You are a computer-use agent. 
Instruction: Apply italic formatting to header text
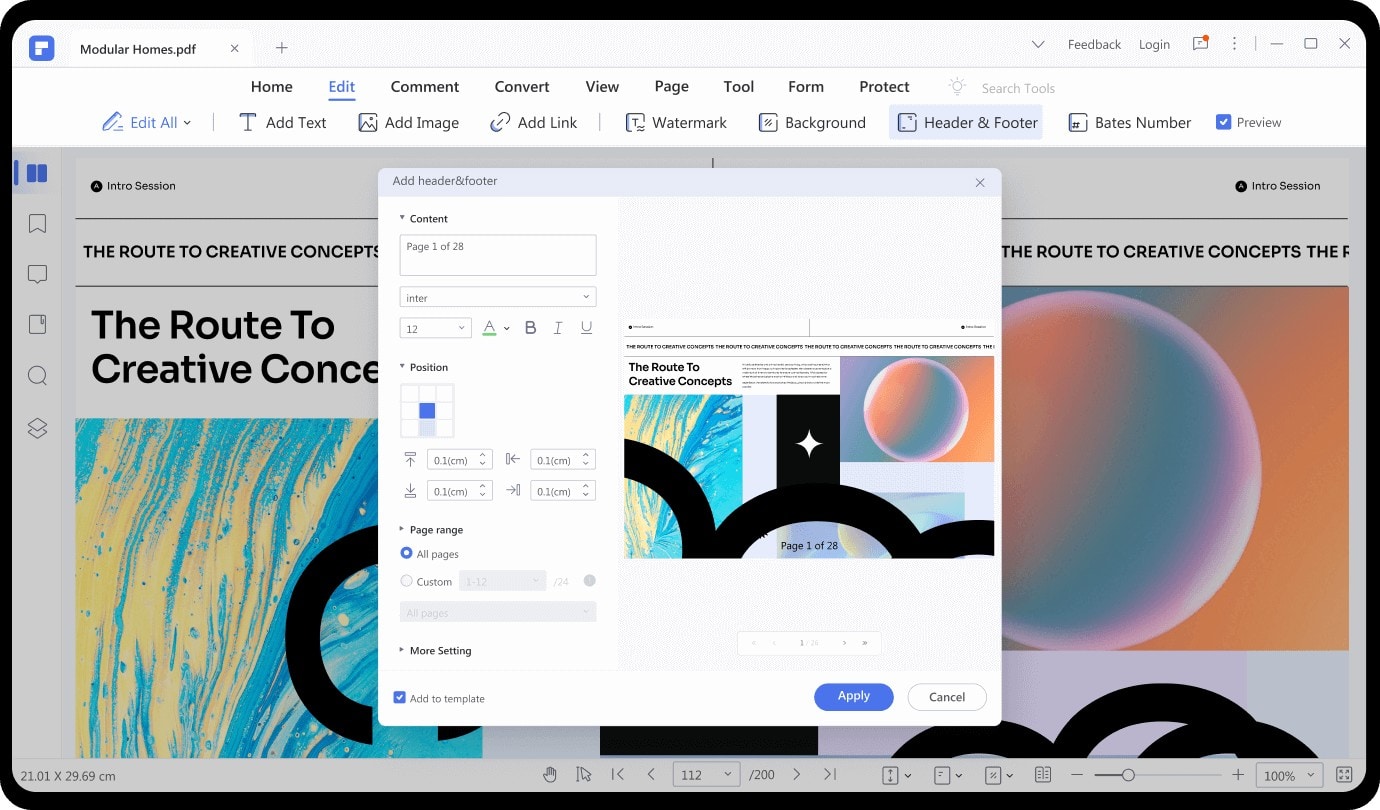coord(558,328)
